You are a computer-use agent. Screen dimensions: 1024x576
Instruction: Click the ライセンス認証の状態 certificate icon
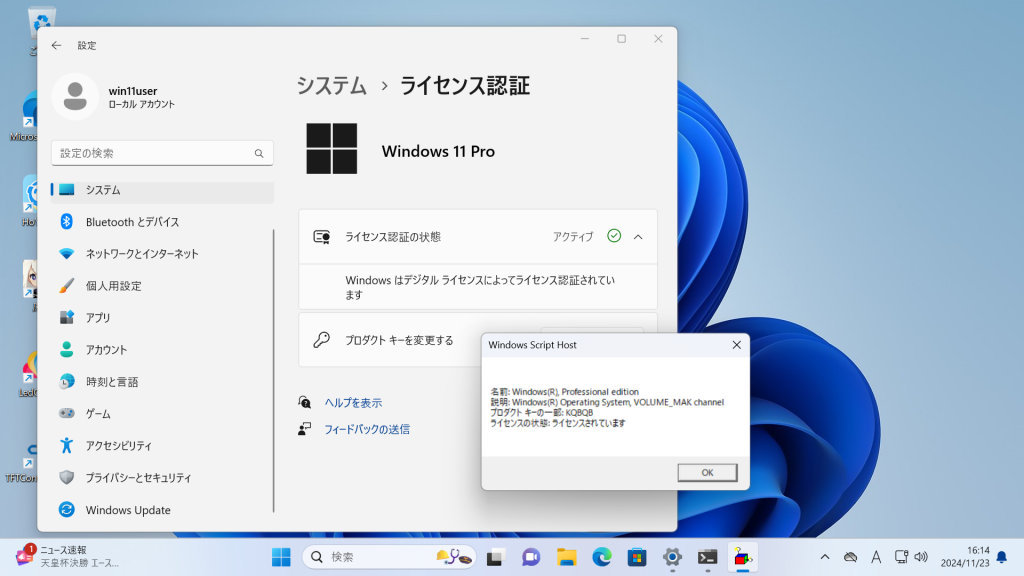[321, 237]
